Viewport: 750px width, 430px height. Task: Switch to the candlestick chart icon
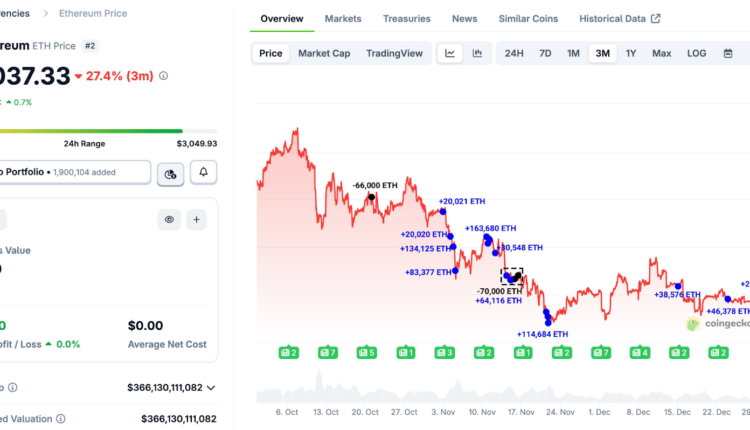[x=477, y=53]
